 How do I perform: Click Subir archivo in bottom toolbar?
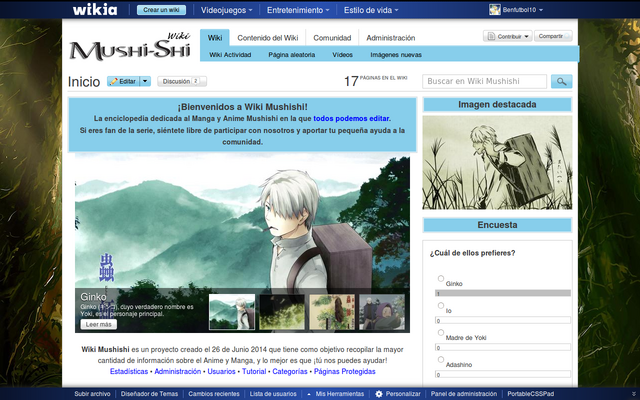click(92, 394)
